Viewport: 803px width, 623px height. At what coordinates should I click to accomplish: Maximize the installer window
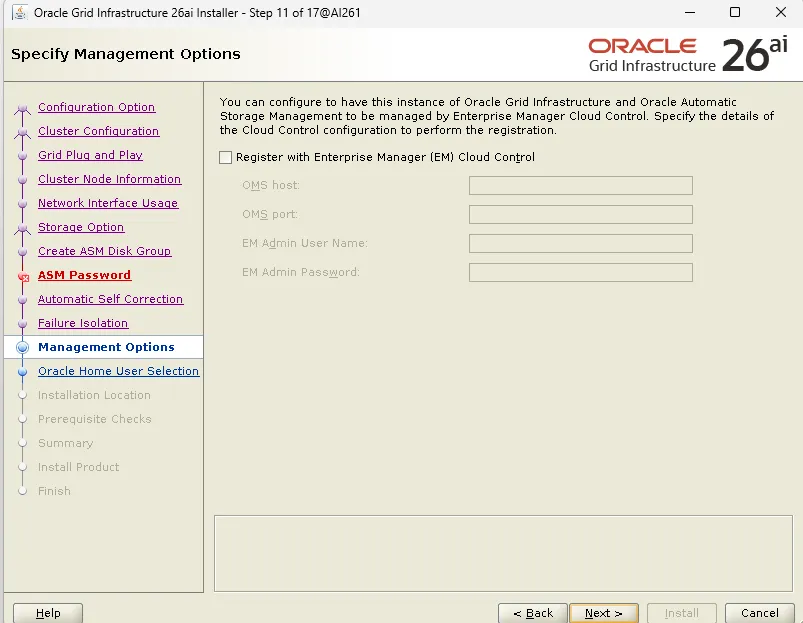(735, 12)
